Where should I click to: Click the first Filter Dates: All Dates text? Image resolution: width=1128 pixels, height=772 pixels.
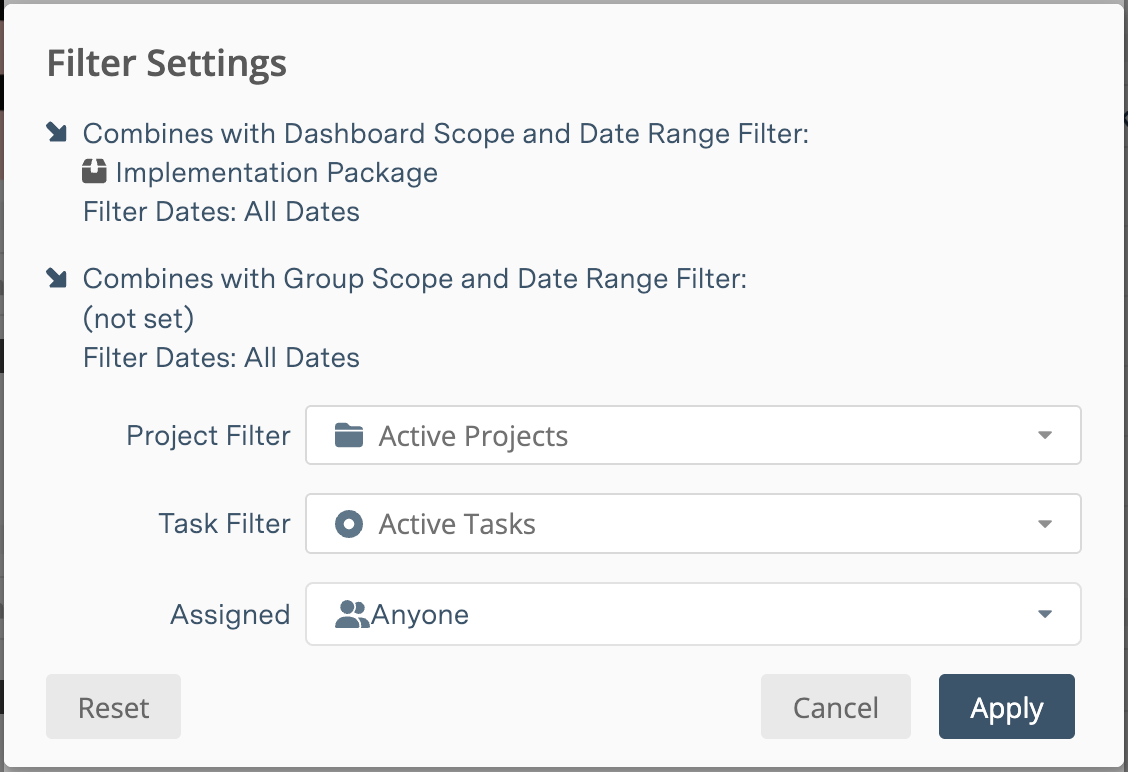(220, 211)
